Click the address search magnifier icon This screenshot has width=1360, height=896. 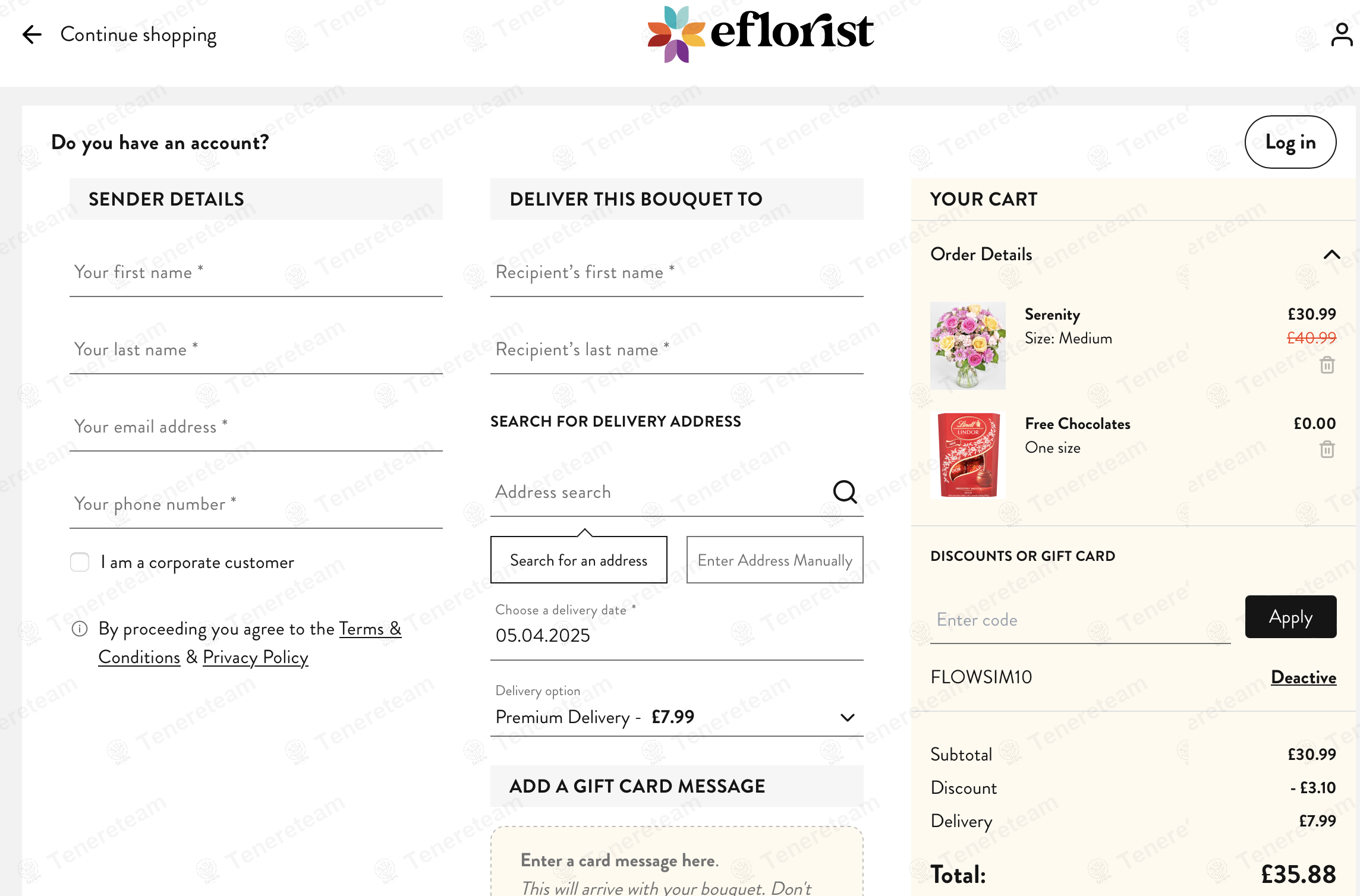coord(844,492)
